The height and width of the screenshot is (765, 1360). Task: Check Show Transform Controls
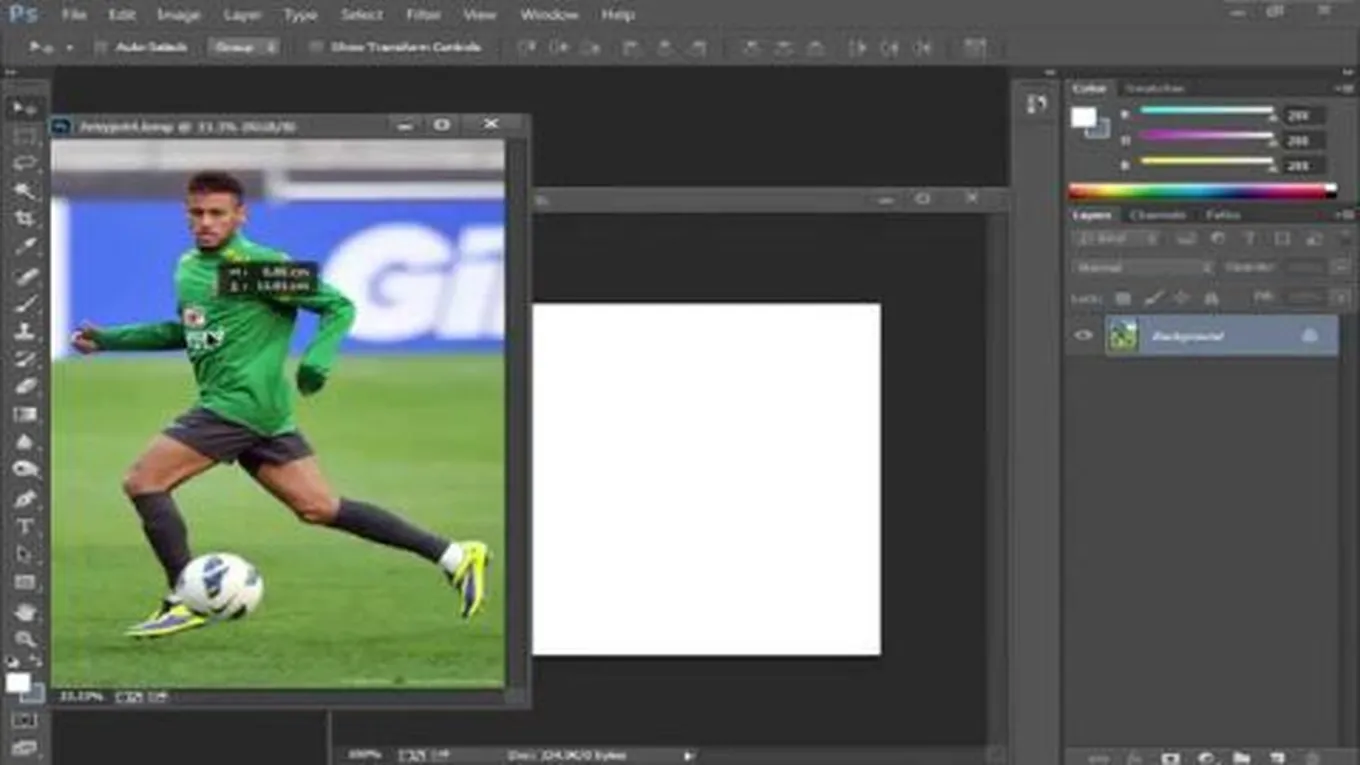pos(316,47)
